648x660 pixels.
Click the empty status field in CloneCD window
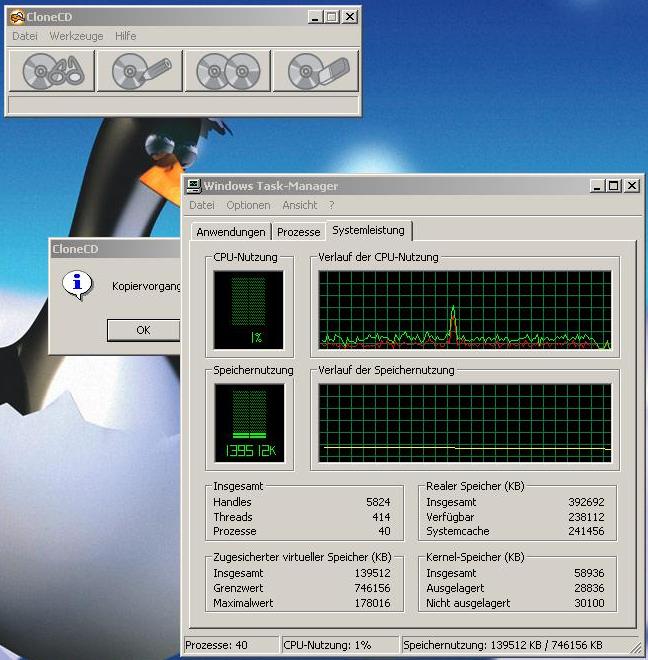tap(184, 105)
